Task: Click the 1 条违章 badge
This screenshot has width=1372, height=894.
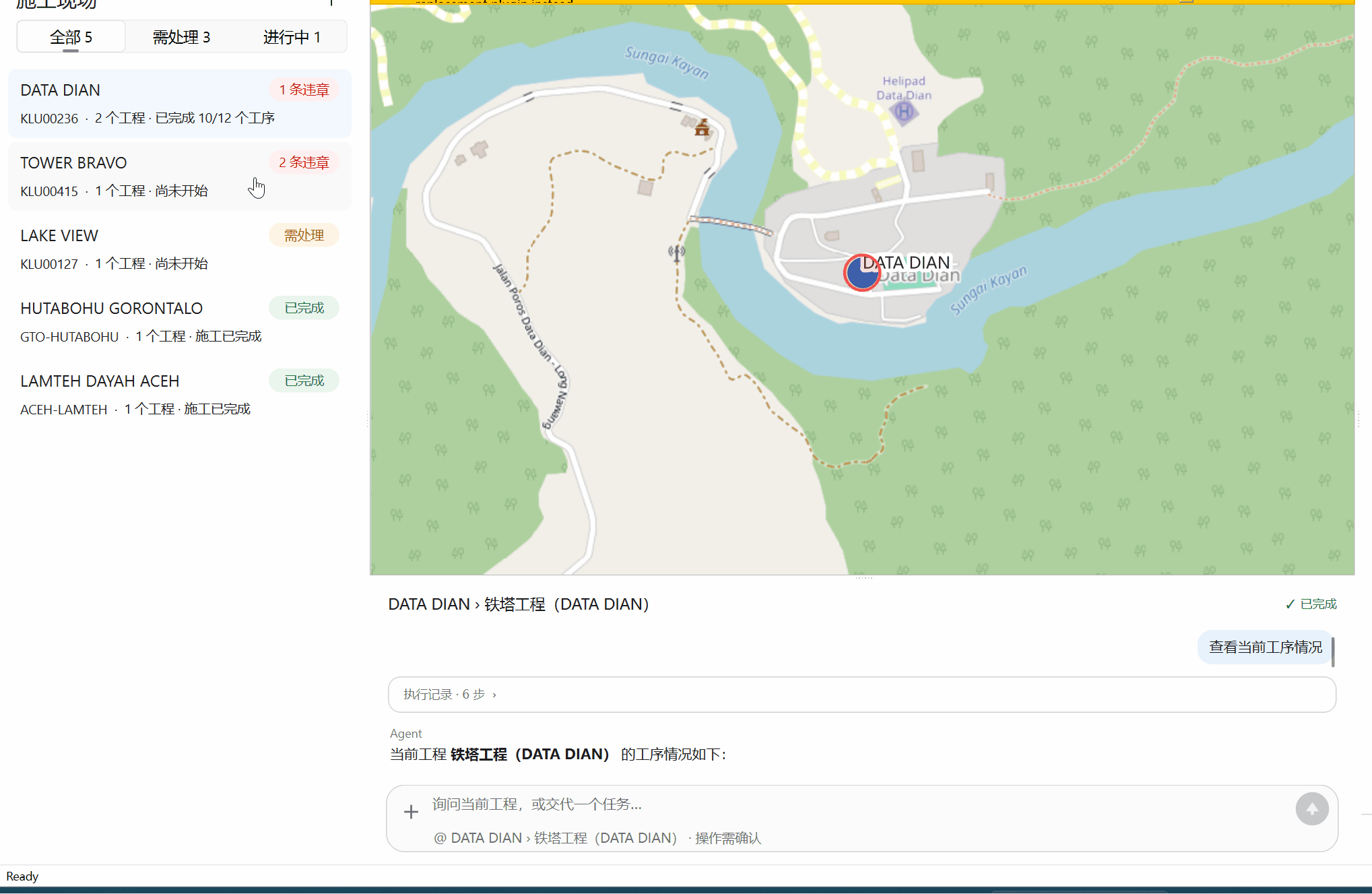Action: tap(304, 90)
